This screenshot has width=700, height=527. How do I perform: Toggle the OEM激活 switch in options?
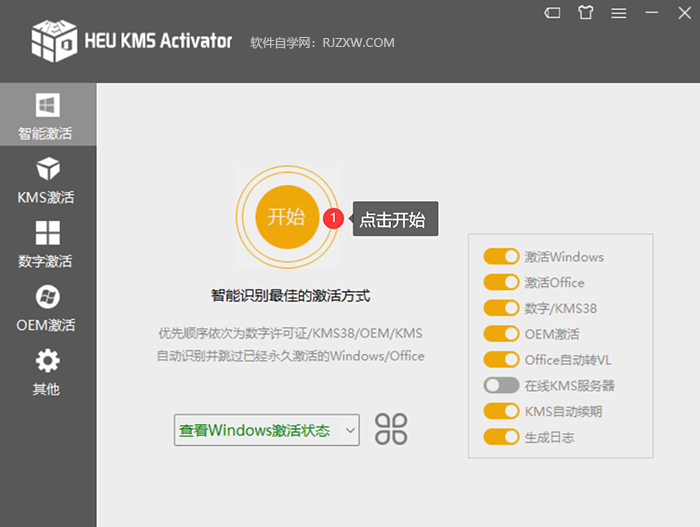[501, 334]
